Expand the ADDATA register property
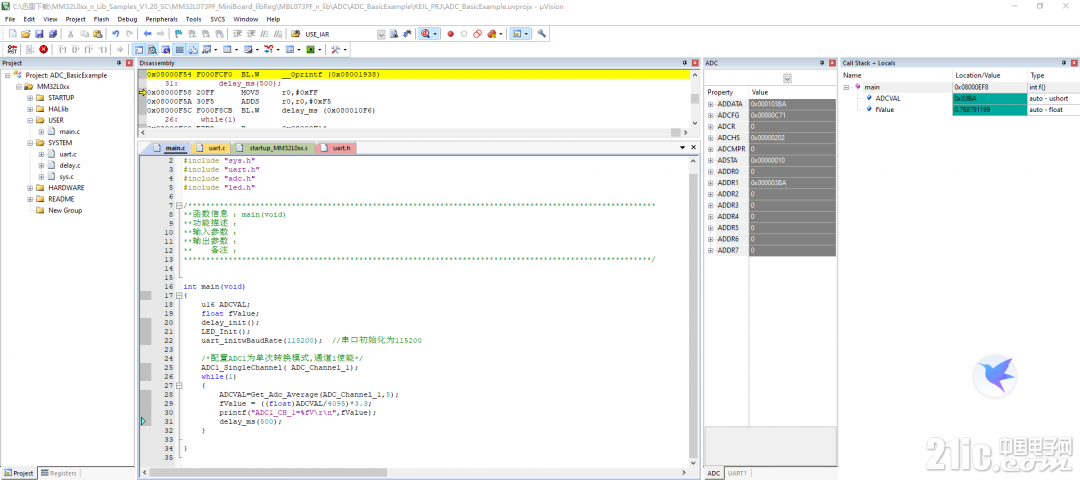This screenshot has width=1080, height=480. 711,104
